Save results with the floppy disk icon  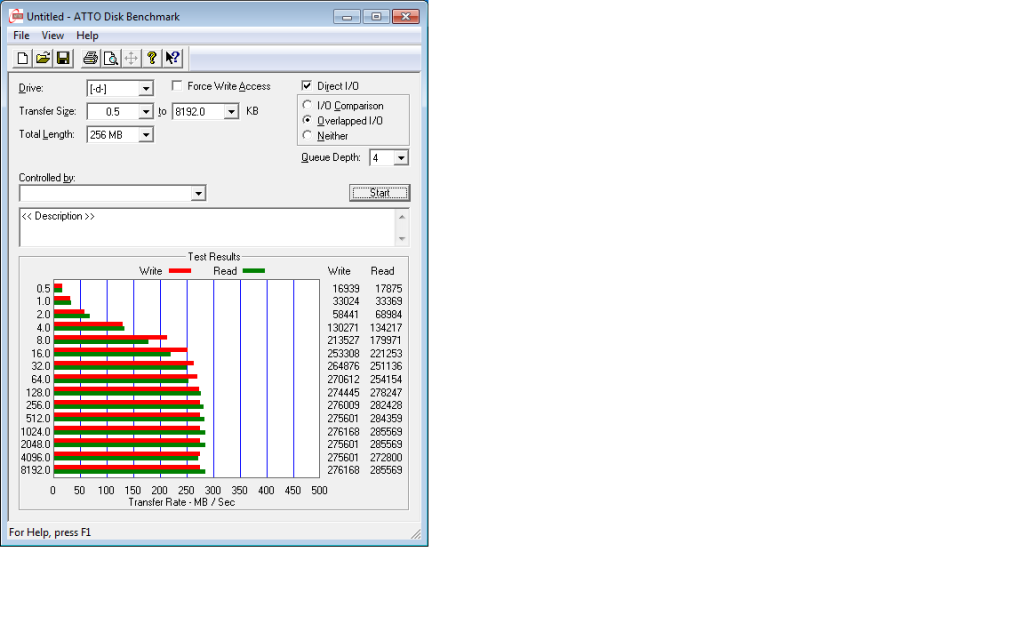(63, 58)
